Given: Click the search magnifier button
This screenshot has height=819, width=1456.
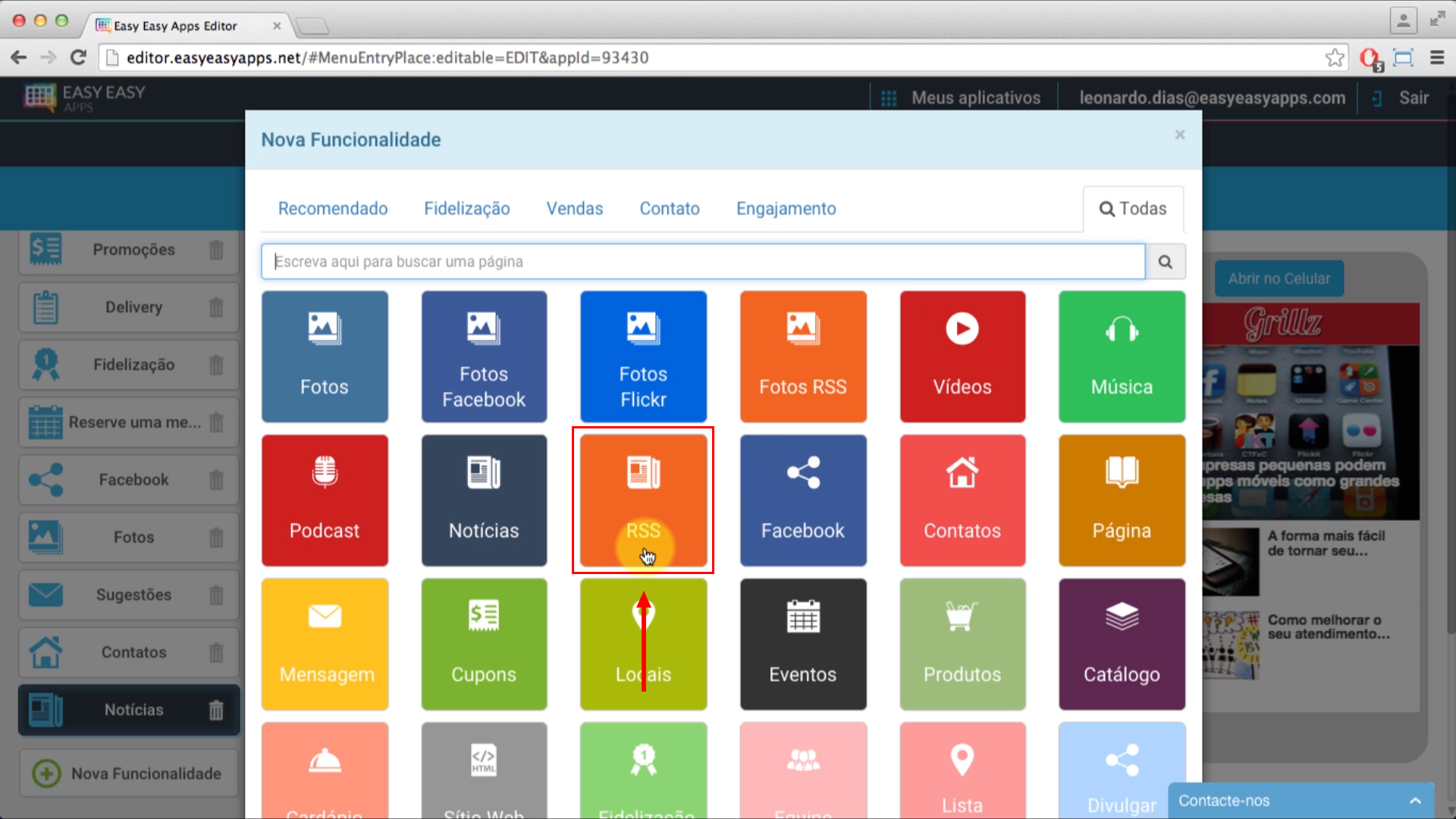Looking at the screenshot, I should 1164,261.
